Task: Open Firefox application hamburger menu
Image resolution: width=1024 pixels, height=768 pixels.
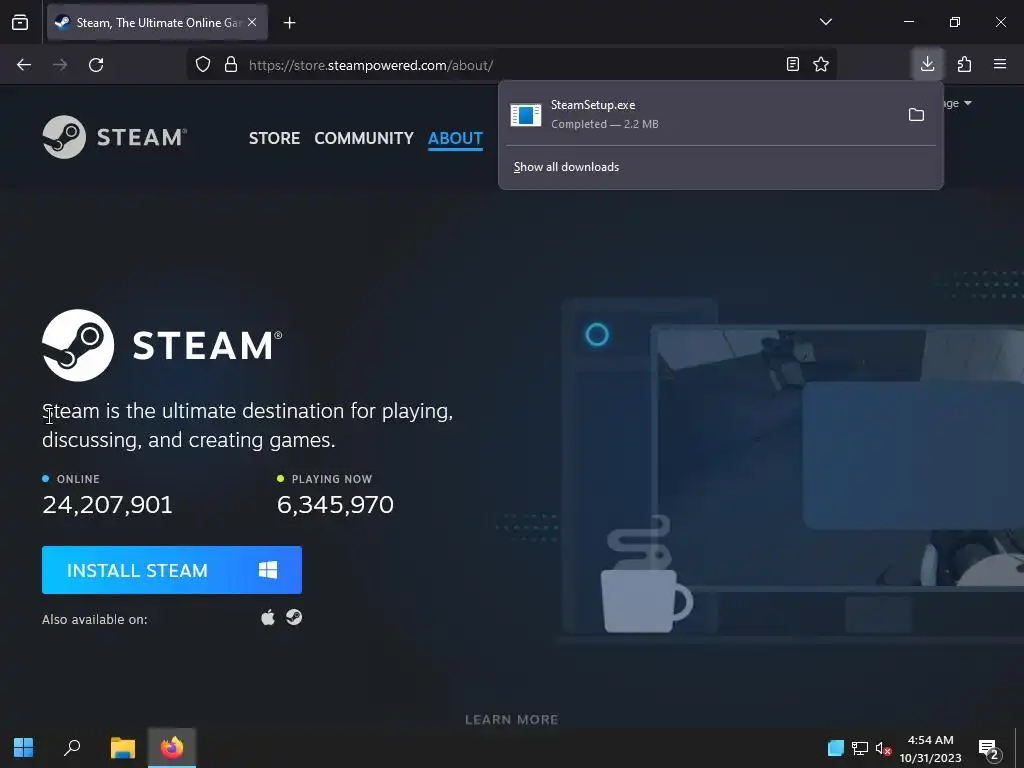Action: tap(1000, 64)
